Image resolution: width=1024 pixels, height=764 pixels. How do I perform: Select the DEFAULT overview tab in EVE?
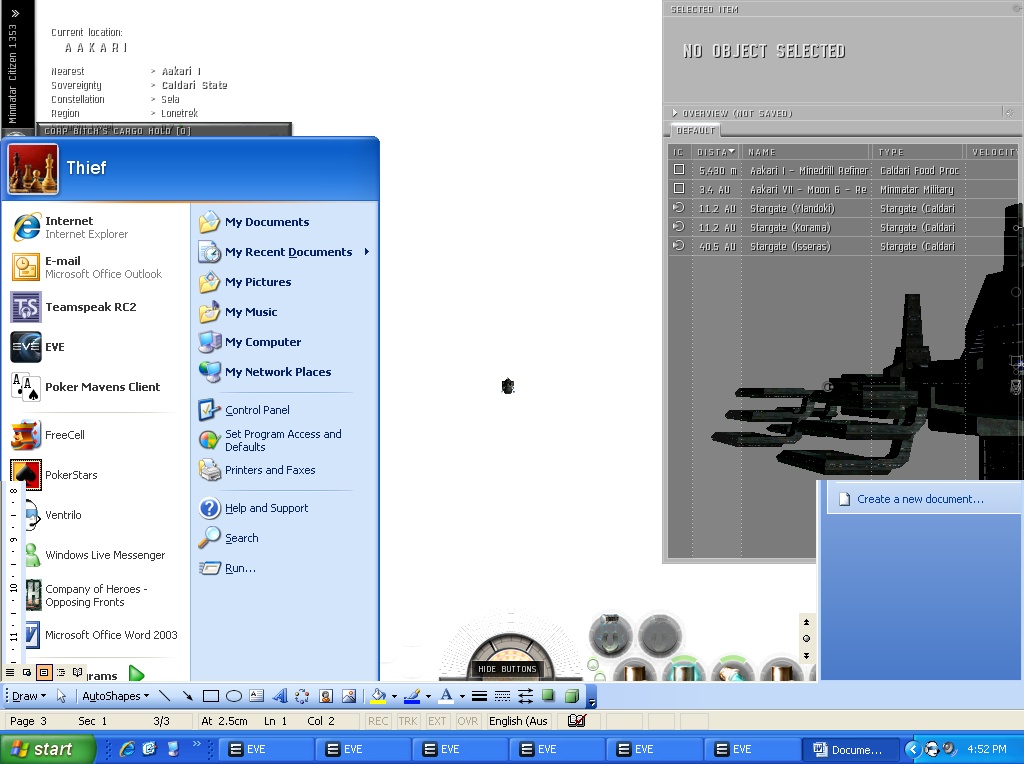(696, 131)
